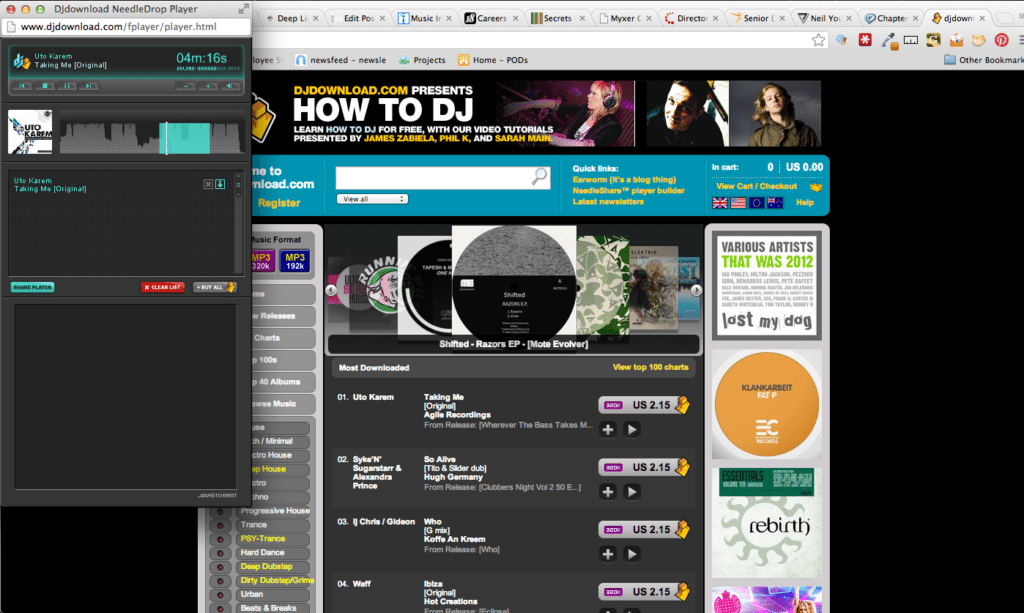1024x613 pixels.
Task: Switch to the Careers browser tab
Action: (x=491, y=18)
